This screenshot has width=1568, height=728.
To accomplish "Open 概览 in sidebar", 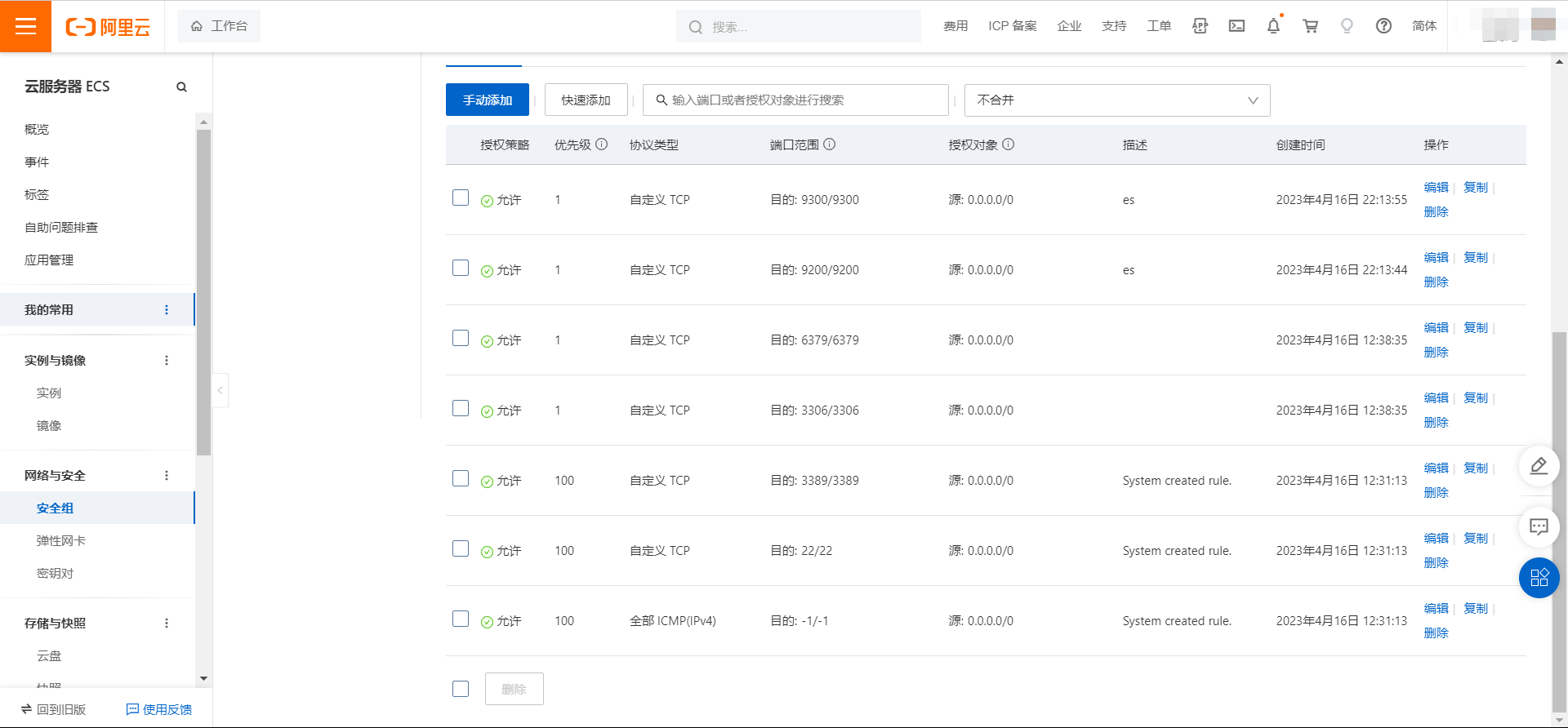I will pos(37,130).
